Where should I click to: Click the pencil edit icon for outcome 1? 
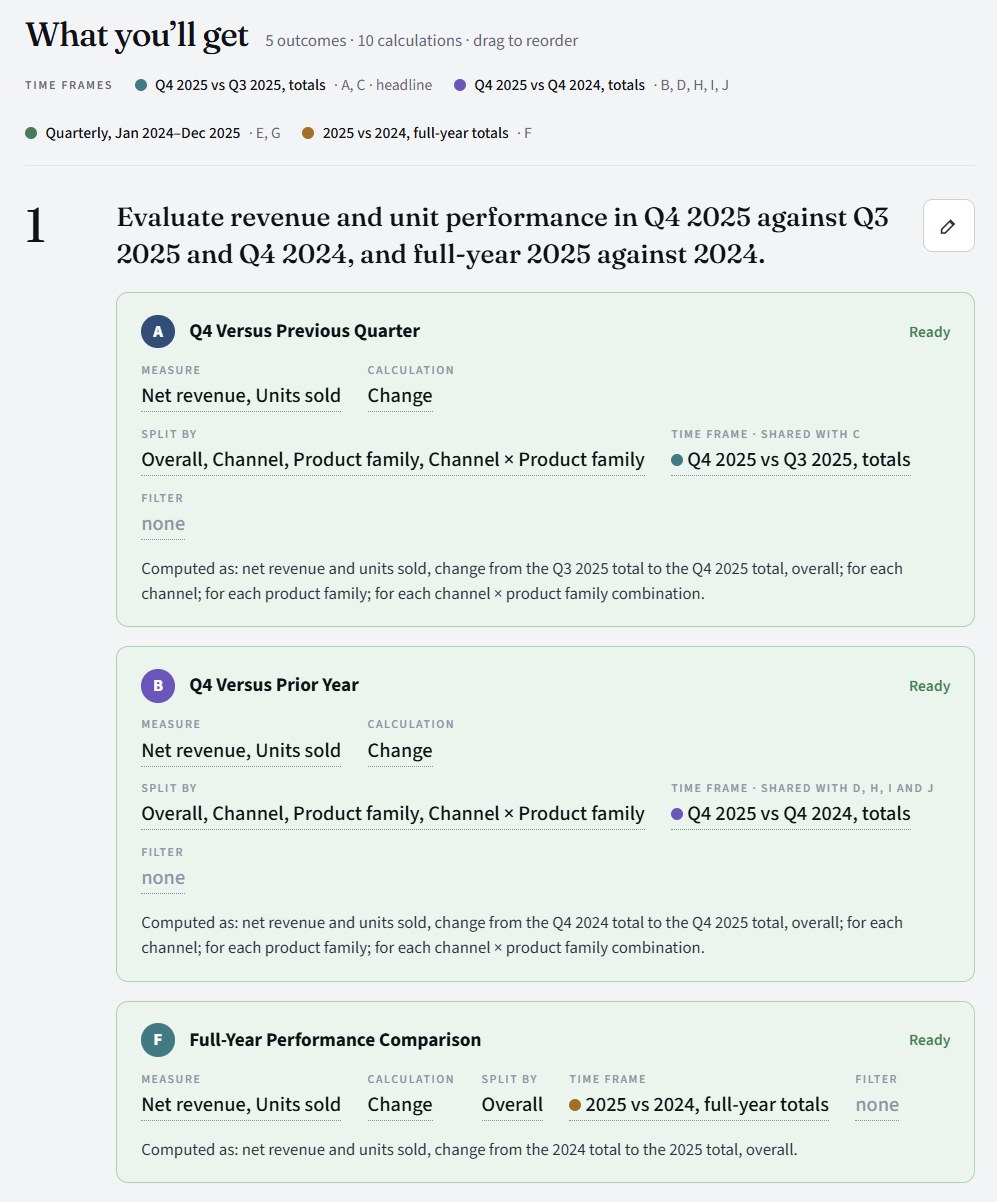[948, 226]
